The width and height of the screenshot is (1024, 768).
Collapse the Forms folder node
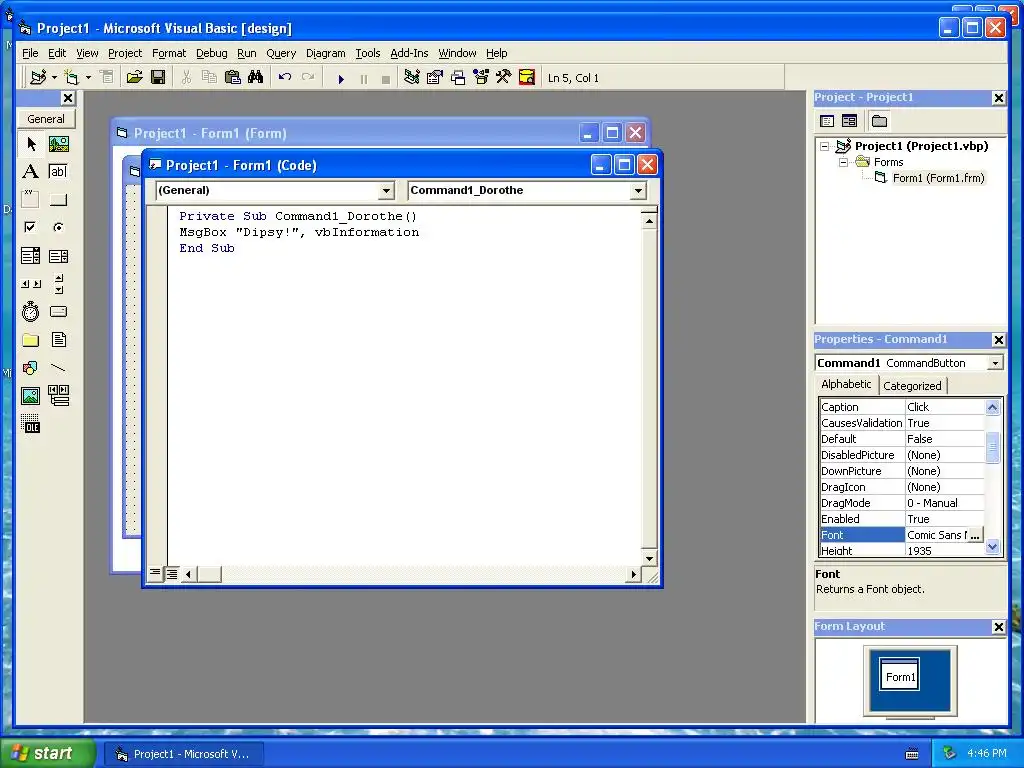pos(844,162)
